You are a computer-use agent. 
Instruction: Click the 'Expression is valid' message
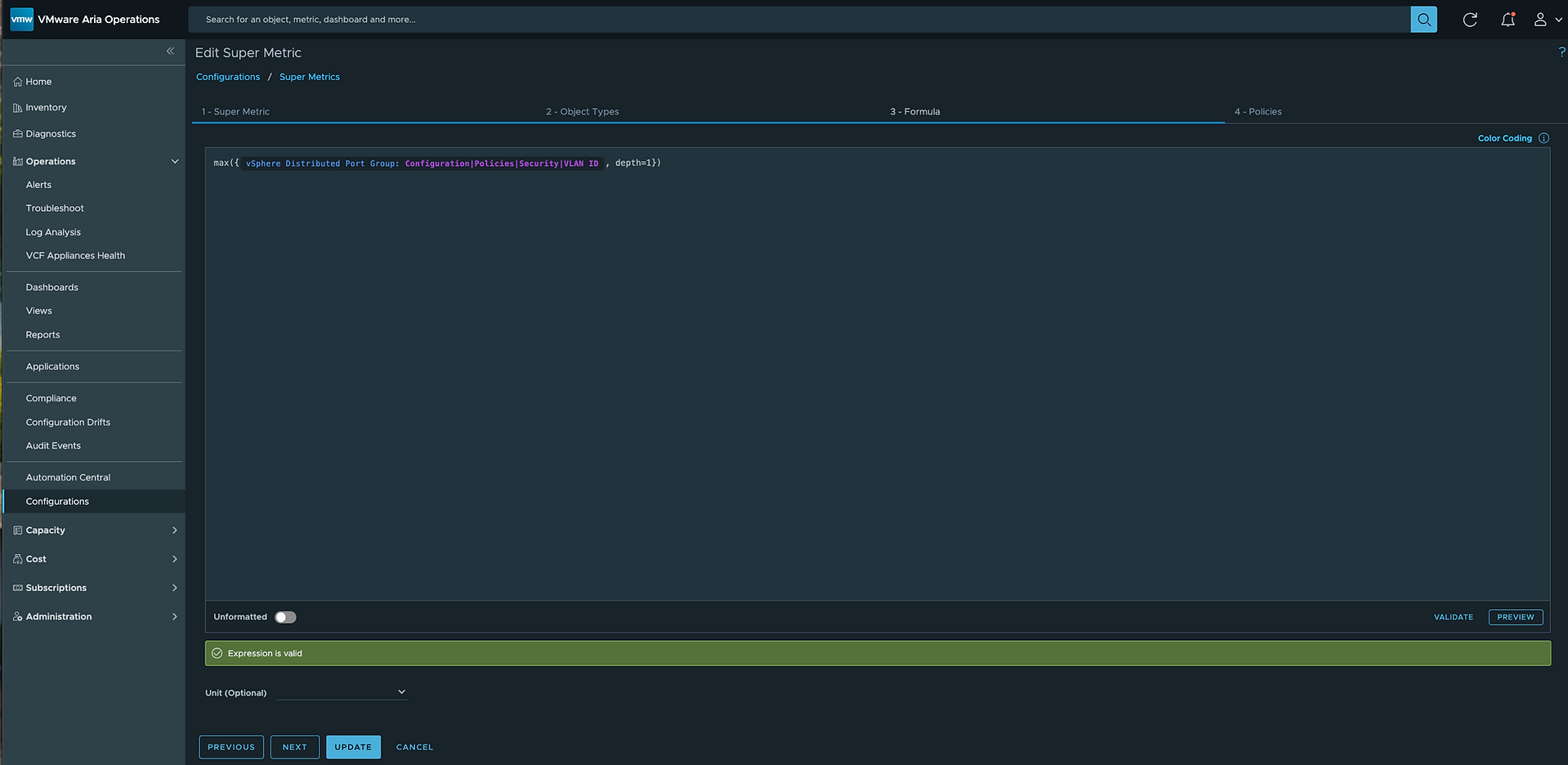click(265, 653)
